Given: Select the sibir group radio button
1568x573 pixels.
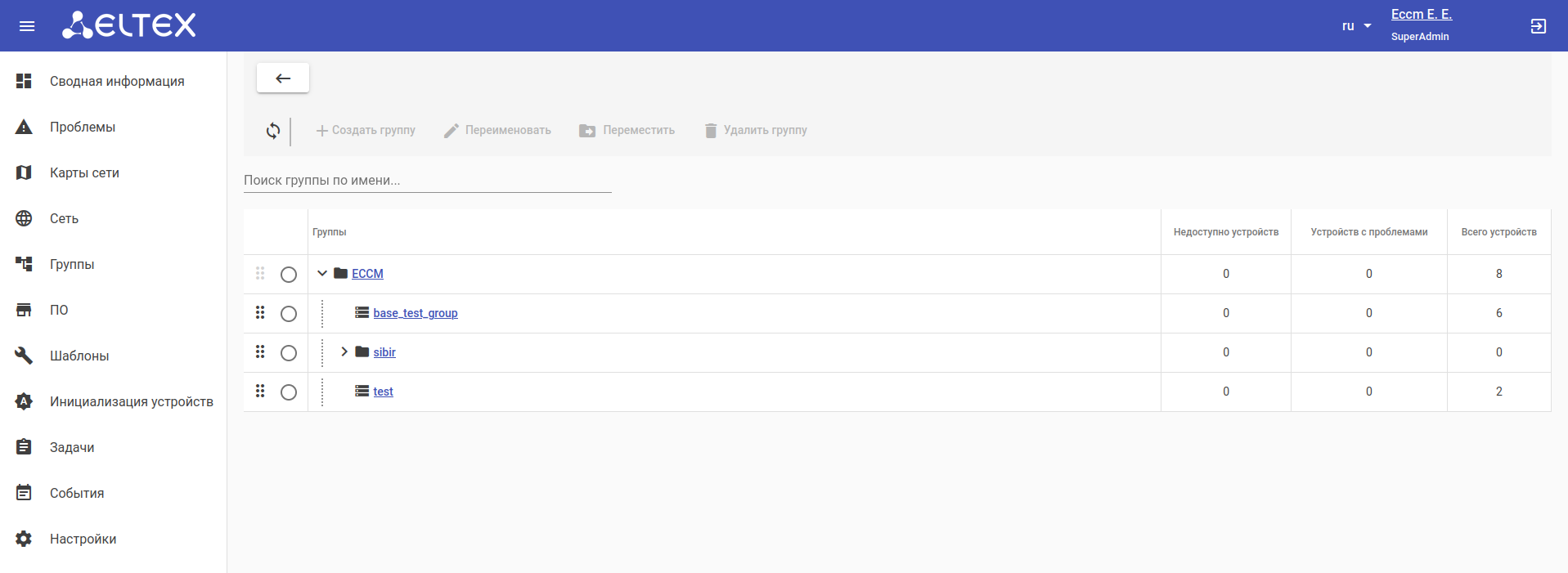Looking at the screenshot, I should (x=289, y=353).
